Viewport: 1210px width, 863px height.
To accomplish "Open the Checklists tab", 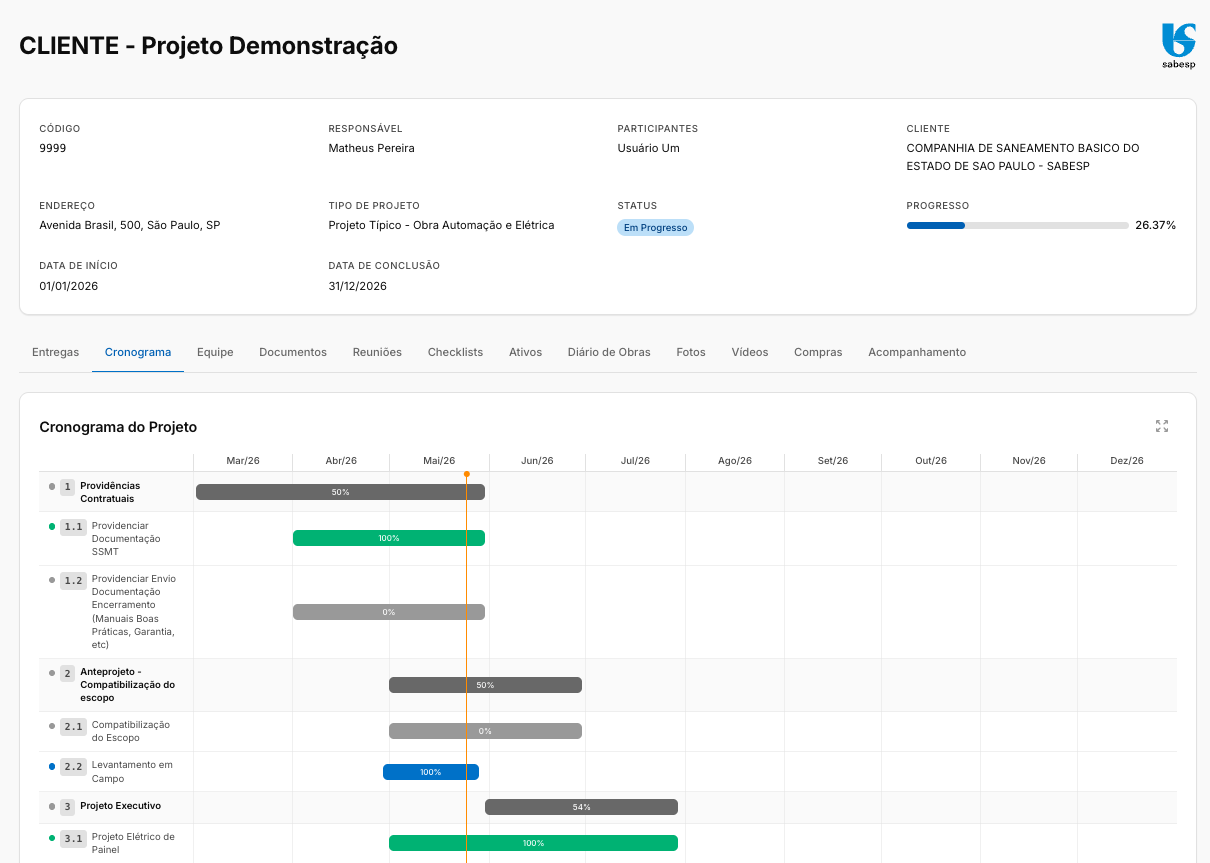I will pos(455,352).
